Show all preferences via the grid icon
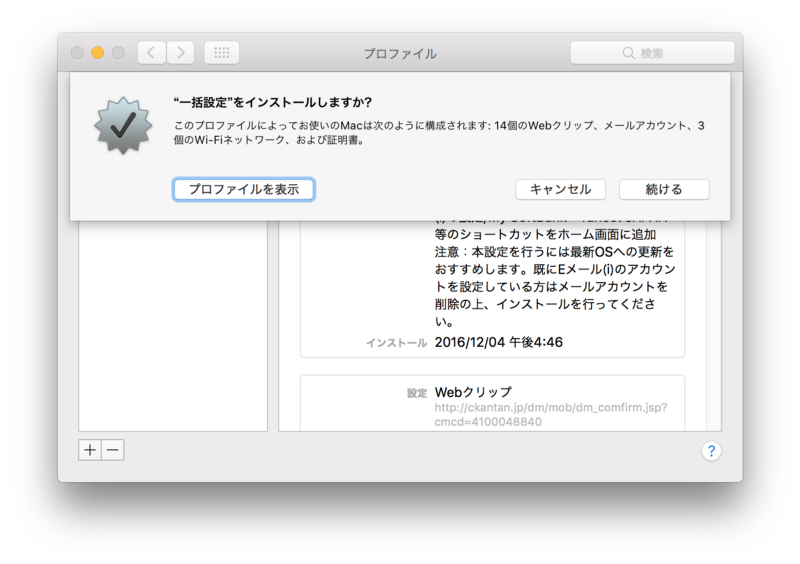The image size is (800, 564). [221, 53]
